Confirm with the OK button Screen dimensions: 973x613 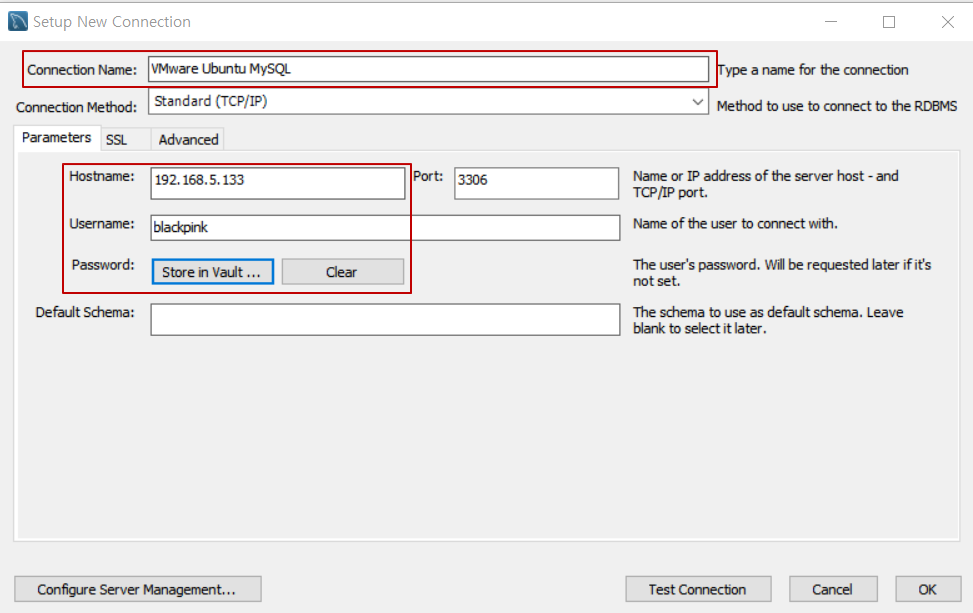[928, 589]
